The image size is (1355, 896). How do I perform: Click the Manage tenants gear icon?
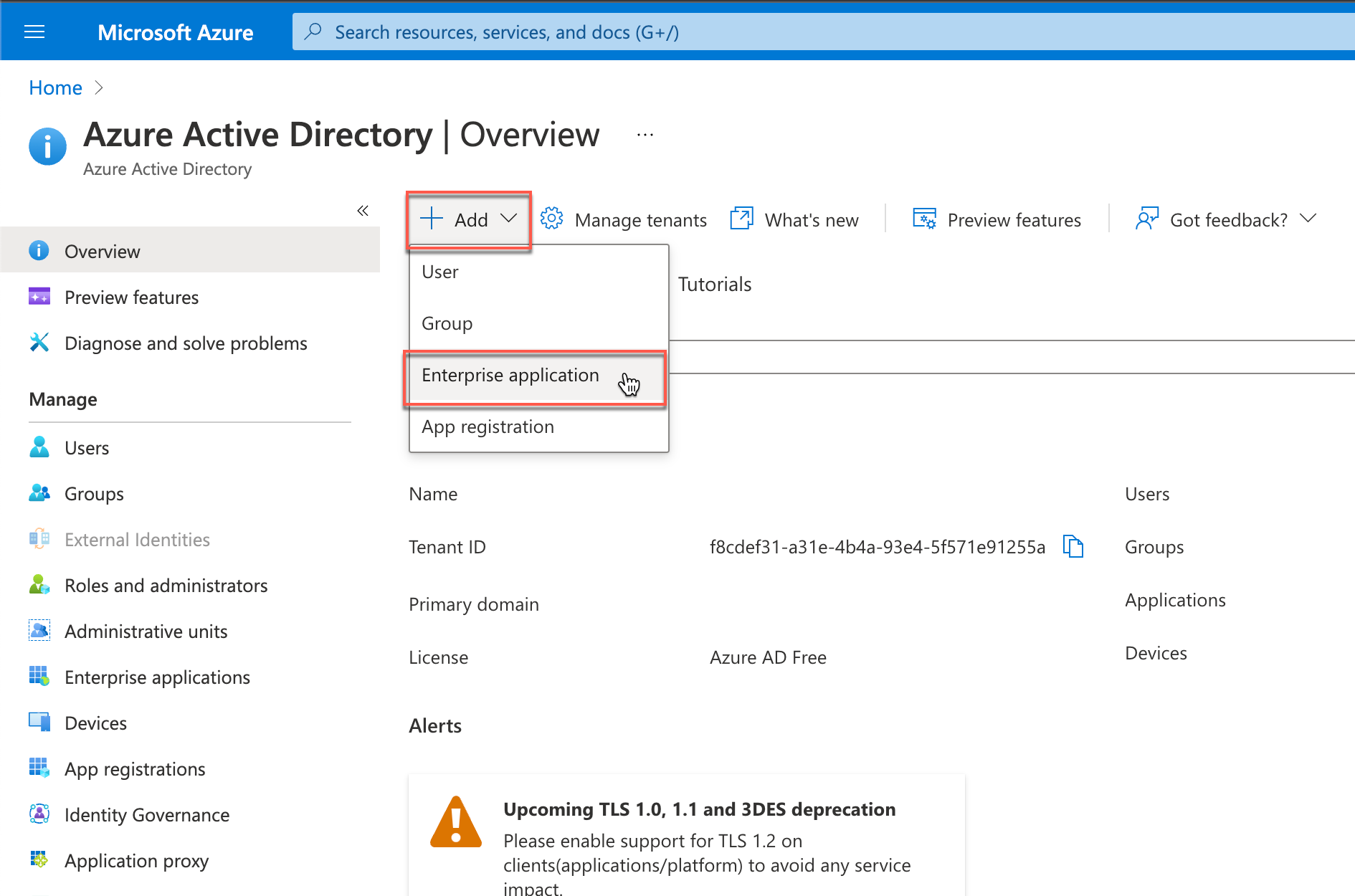click(551, 219)
